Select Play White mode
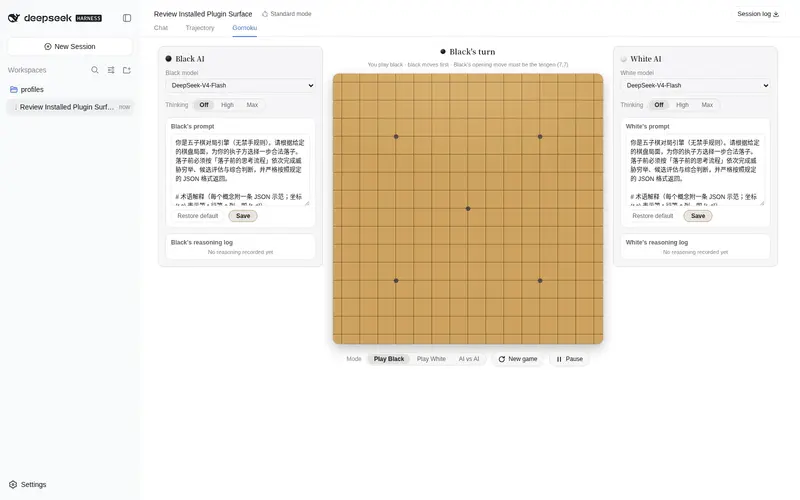This screenshot has height=500, width=800. [x=431, y=359]
